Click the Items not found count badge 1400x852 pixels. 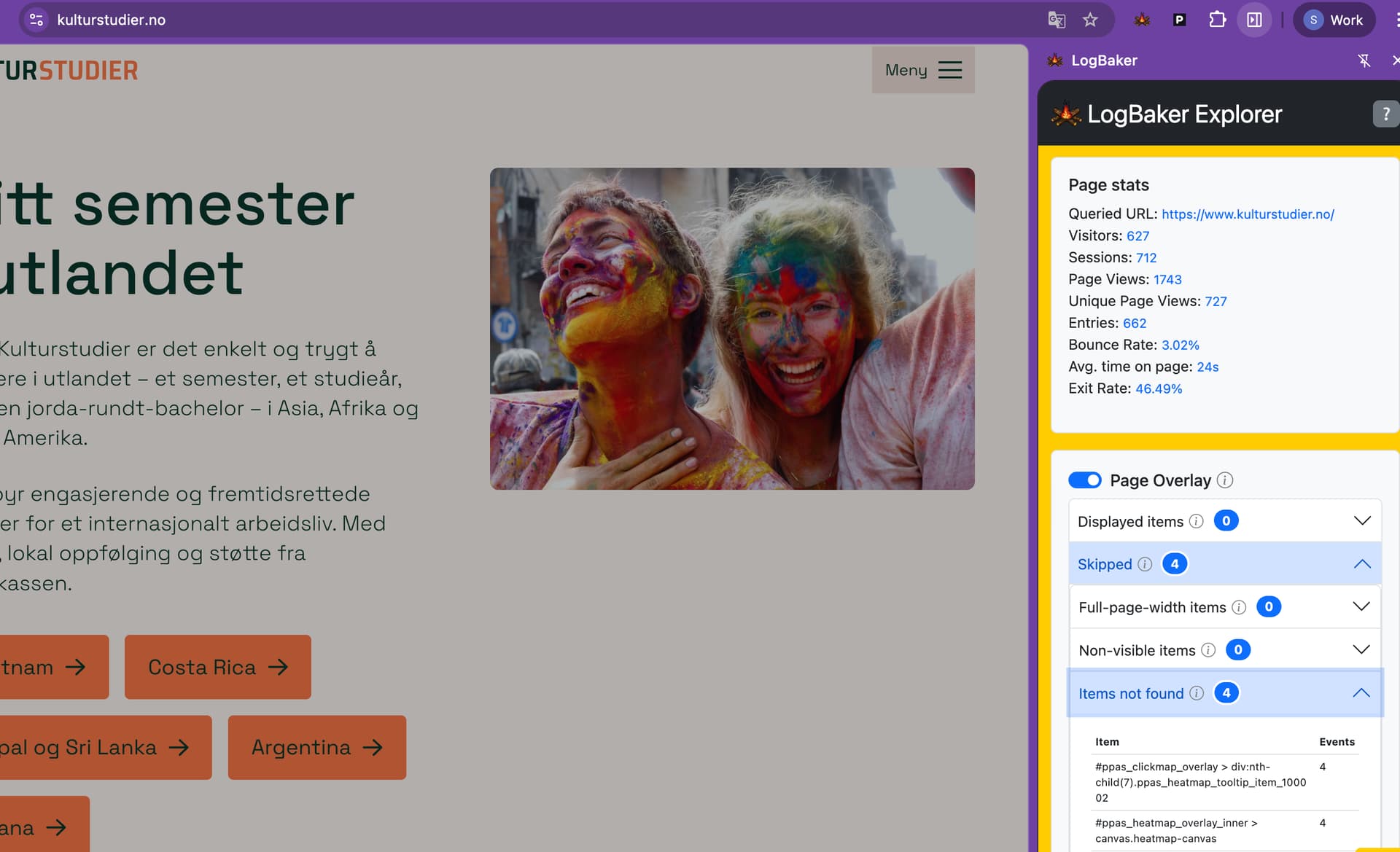pos(1226,692)
